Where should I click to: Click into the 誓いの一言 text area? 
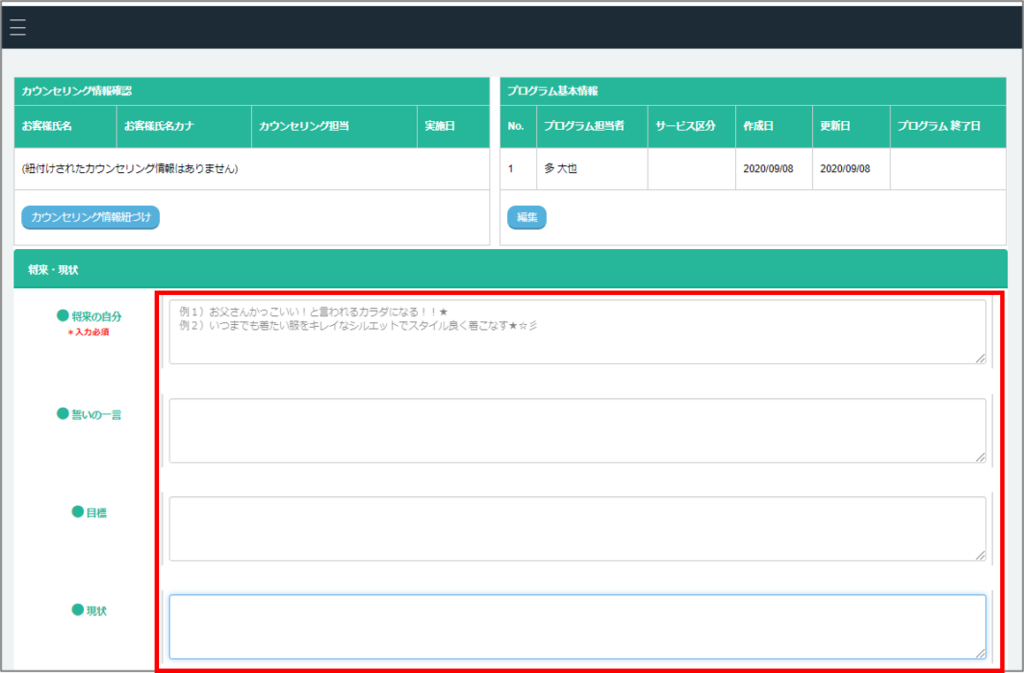577,431
